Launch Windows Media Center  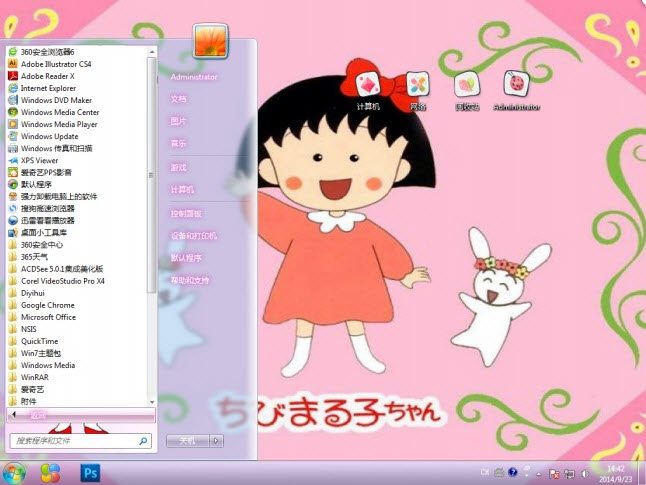coord(54,112)
